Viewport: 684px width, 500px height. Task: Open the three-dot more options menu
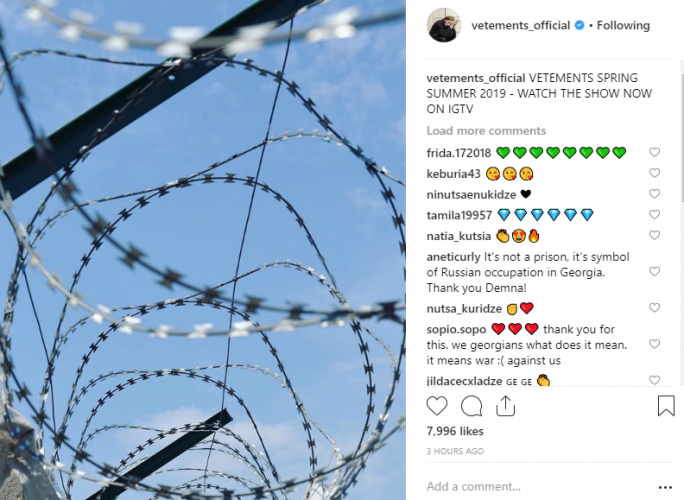(665, 487)
